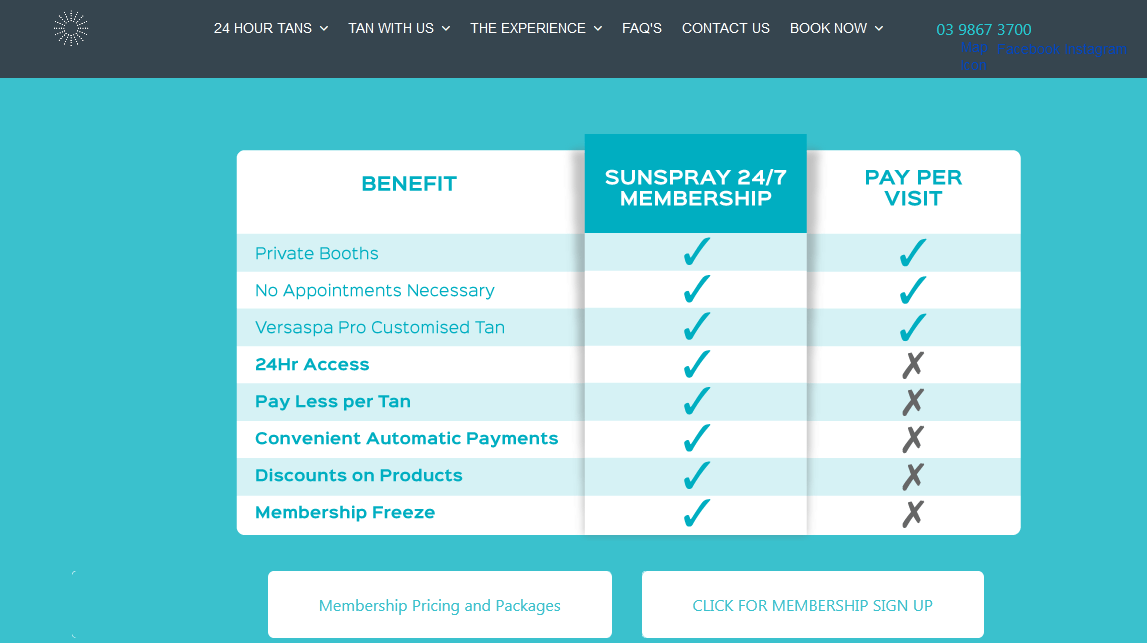Toggle the checkmark for Versaspa Pro Customised Tan
Image resolution: width=1147 pixels, height=643 pixels.
[695, 327]
